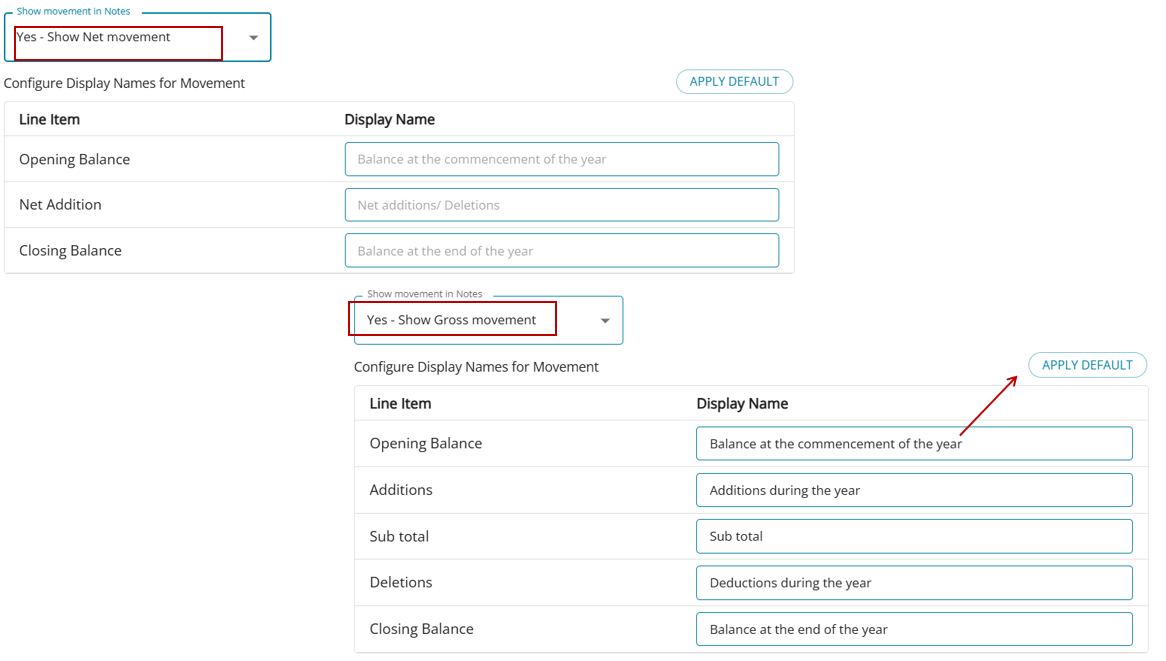Click the Display Name header in Gross movement table

point(742,404)
